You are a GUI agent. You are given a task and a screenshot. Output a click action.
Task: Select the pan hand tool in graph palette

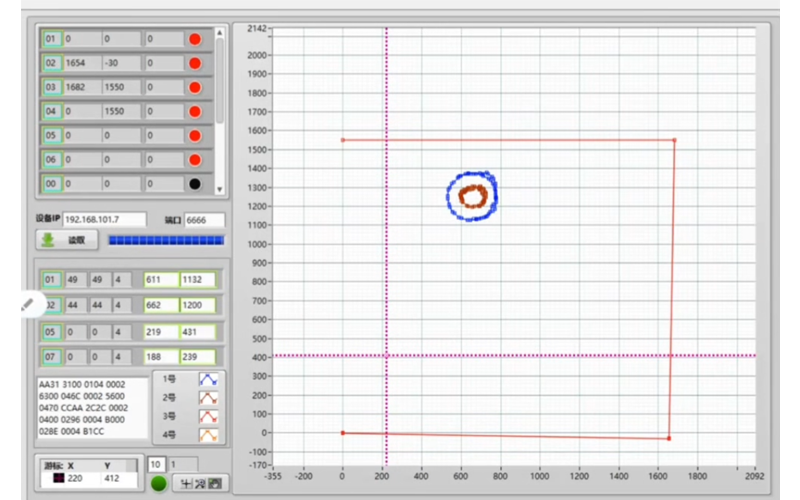point(214,484)
